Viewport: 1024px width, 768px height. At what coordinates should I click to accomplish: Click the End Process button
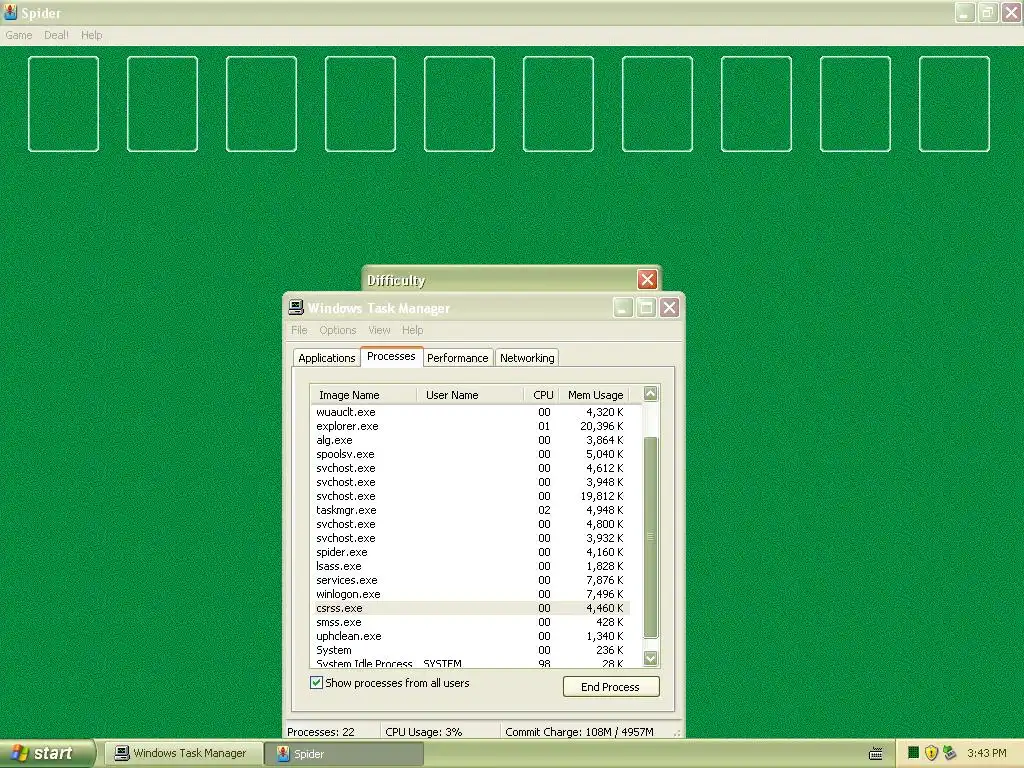[x=611, y=686]
